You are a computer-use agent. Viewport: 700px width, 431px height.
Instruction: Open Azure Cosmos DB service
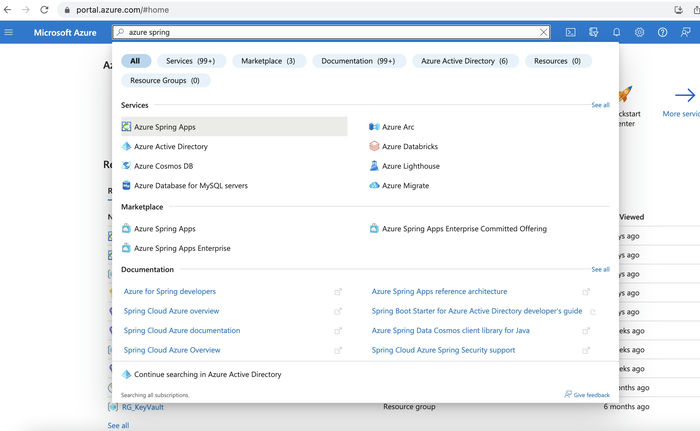pyautogui.click(x=163, y=166)
